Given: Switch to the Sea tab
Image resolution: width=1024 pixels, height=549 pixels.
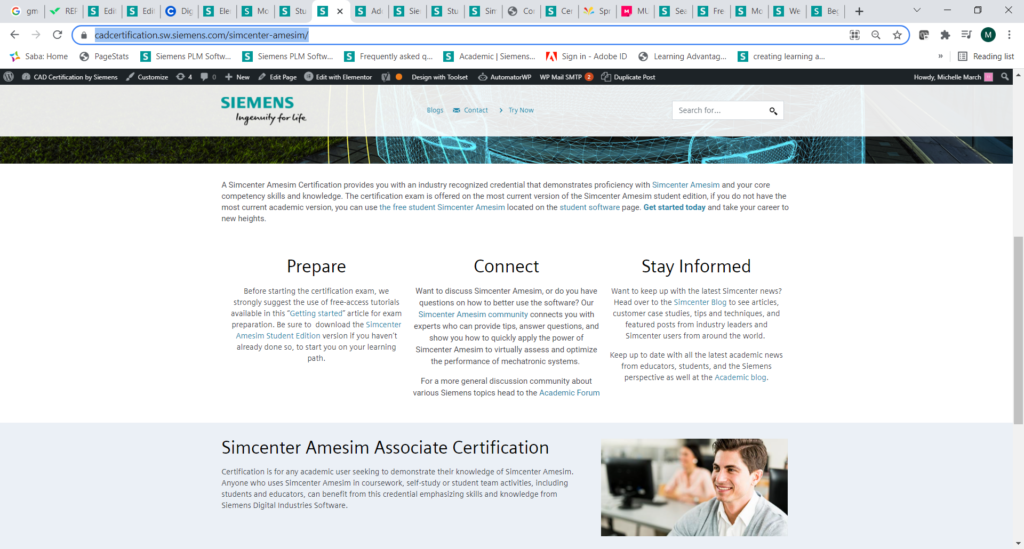Looking at the screenshot, I should pyautogui.click(x=673, y=11).
